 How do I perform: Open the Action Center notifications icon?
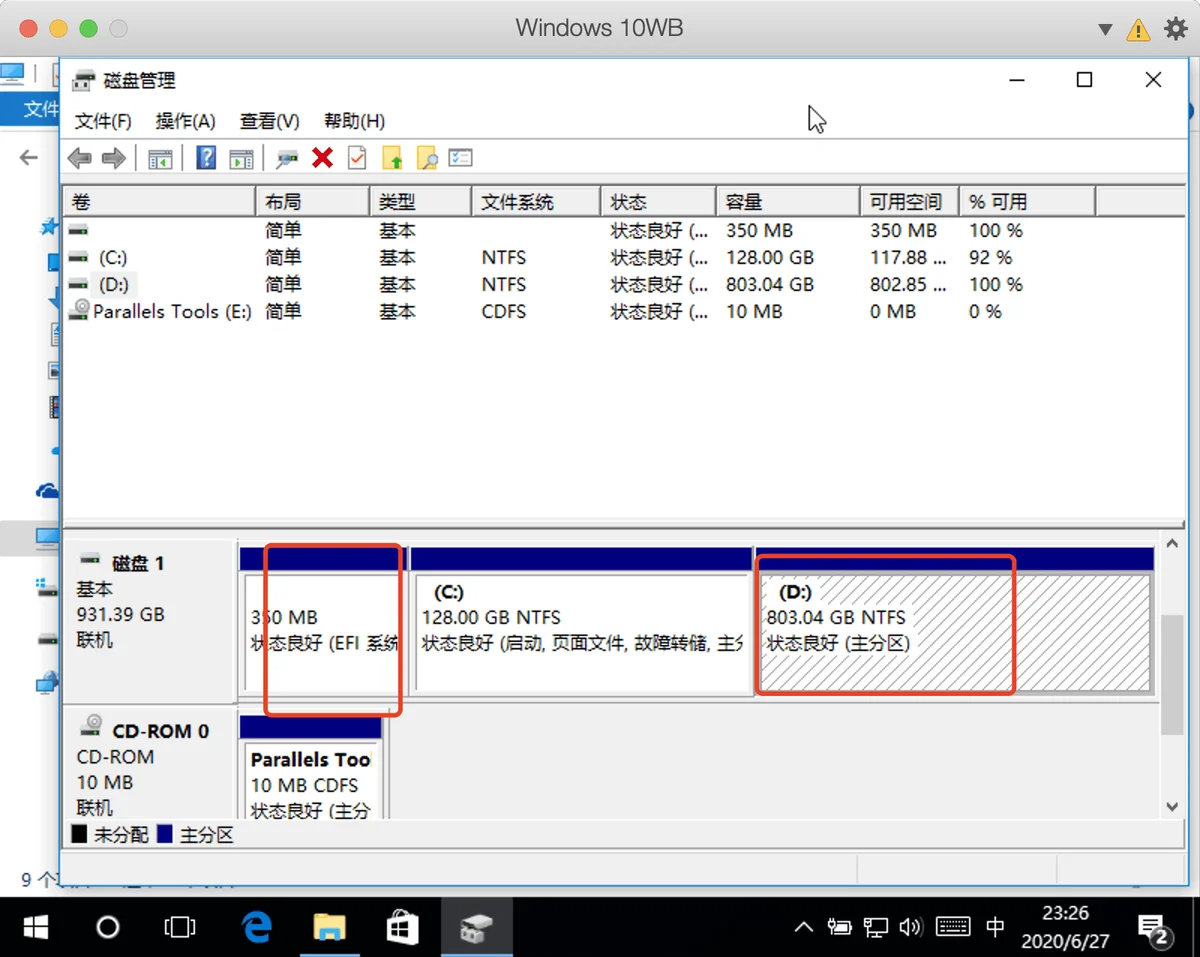click(1154, 930)
